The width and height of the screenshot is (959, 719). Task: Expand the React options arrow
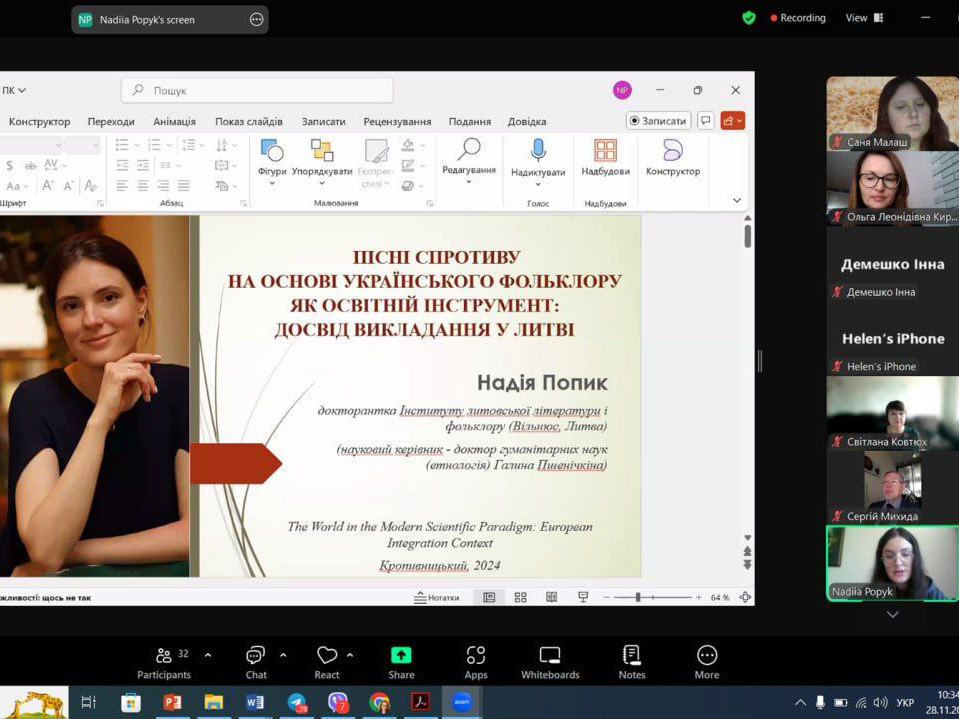(x=350, y=655)
